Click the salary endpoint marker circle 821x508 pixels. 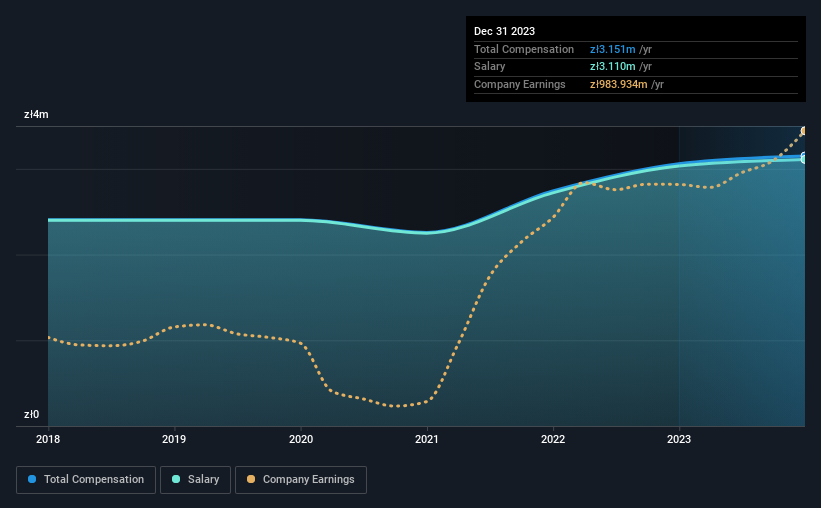coord(804,159)
